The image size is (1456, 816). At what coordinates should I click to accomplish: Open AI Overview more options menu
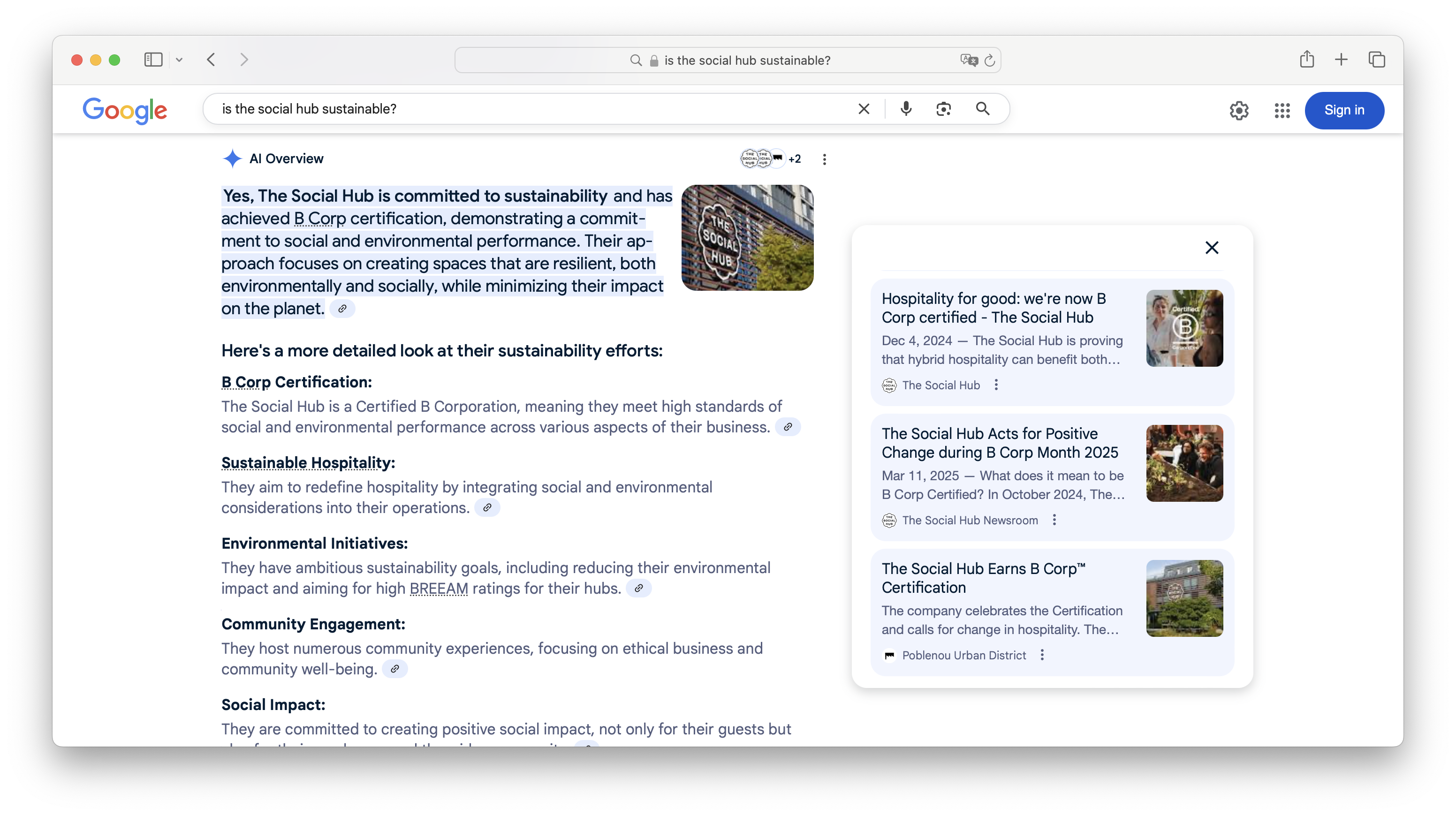pos(825,159)
